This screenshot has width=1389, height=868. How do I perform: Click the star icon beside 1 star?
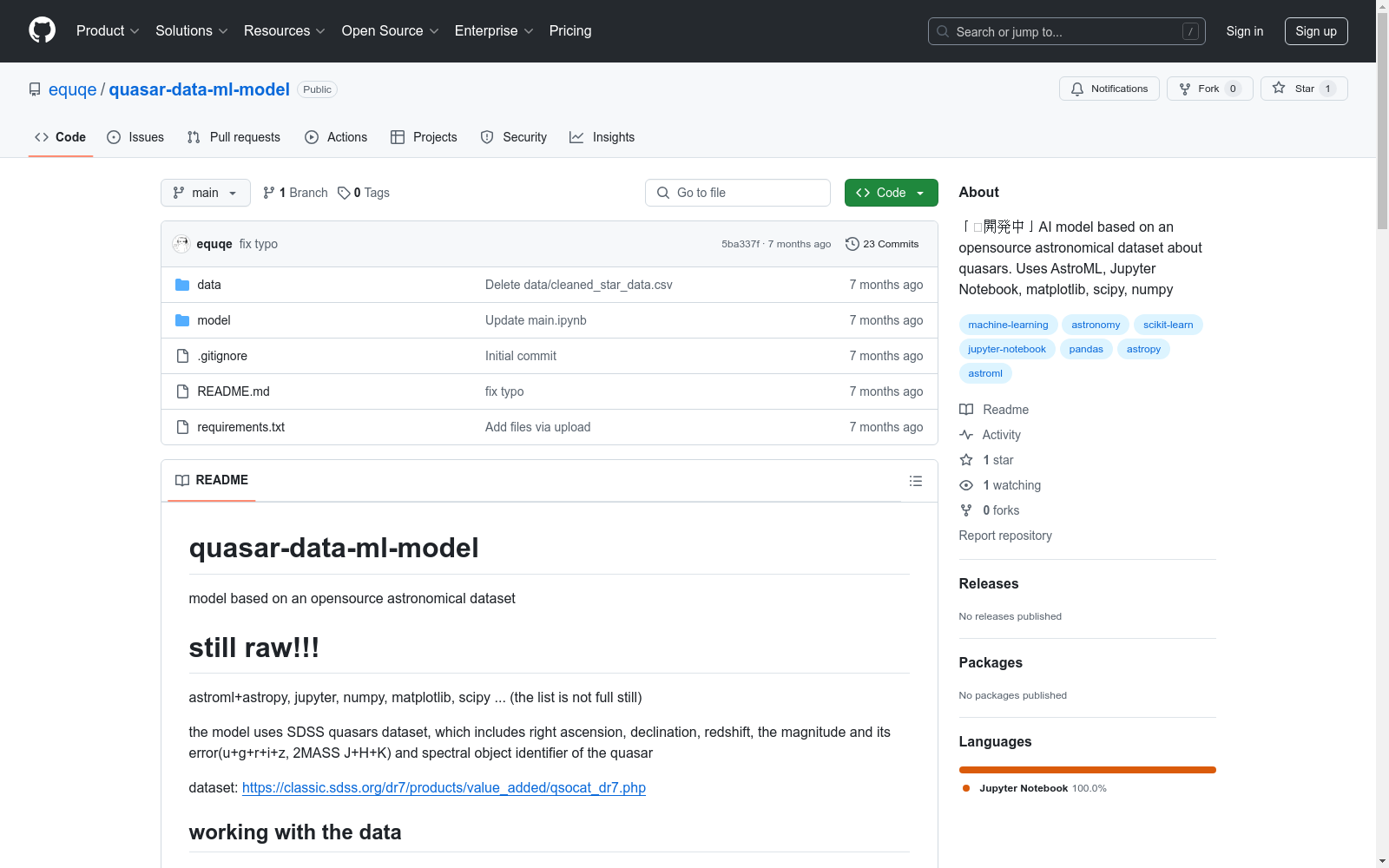[x=966, y=460]
